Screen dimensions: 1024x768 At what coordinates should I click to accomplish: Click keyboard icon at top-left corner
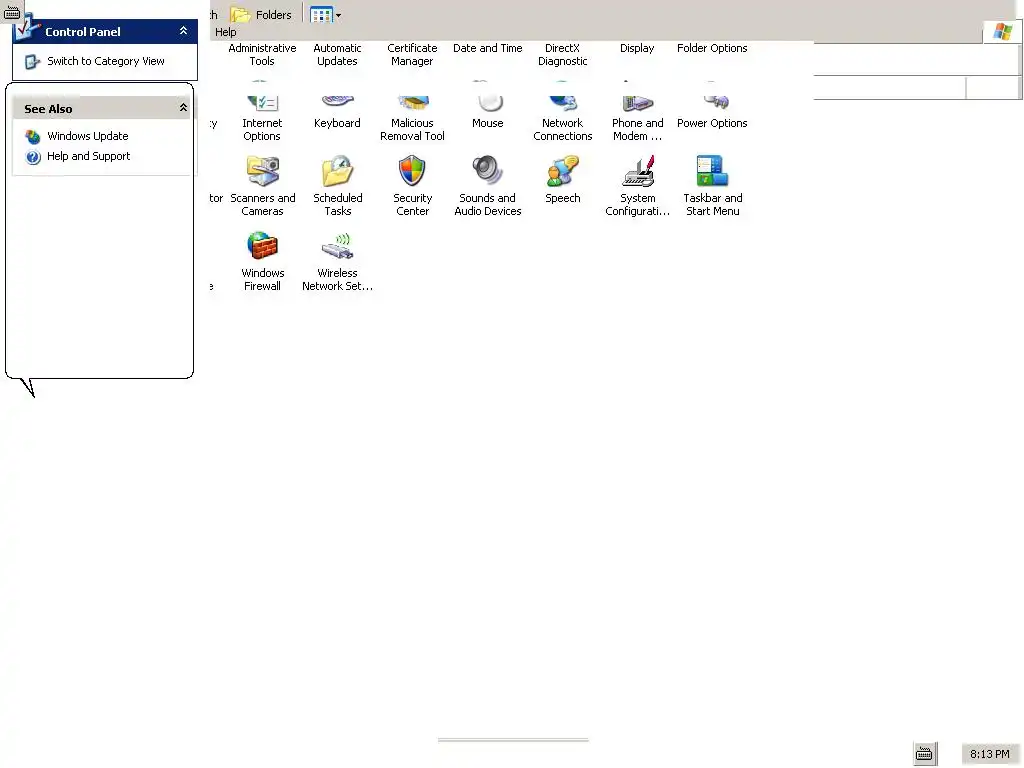click(x=12, y=12)
